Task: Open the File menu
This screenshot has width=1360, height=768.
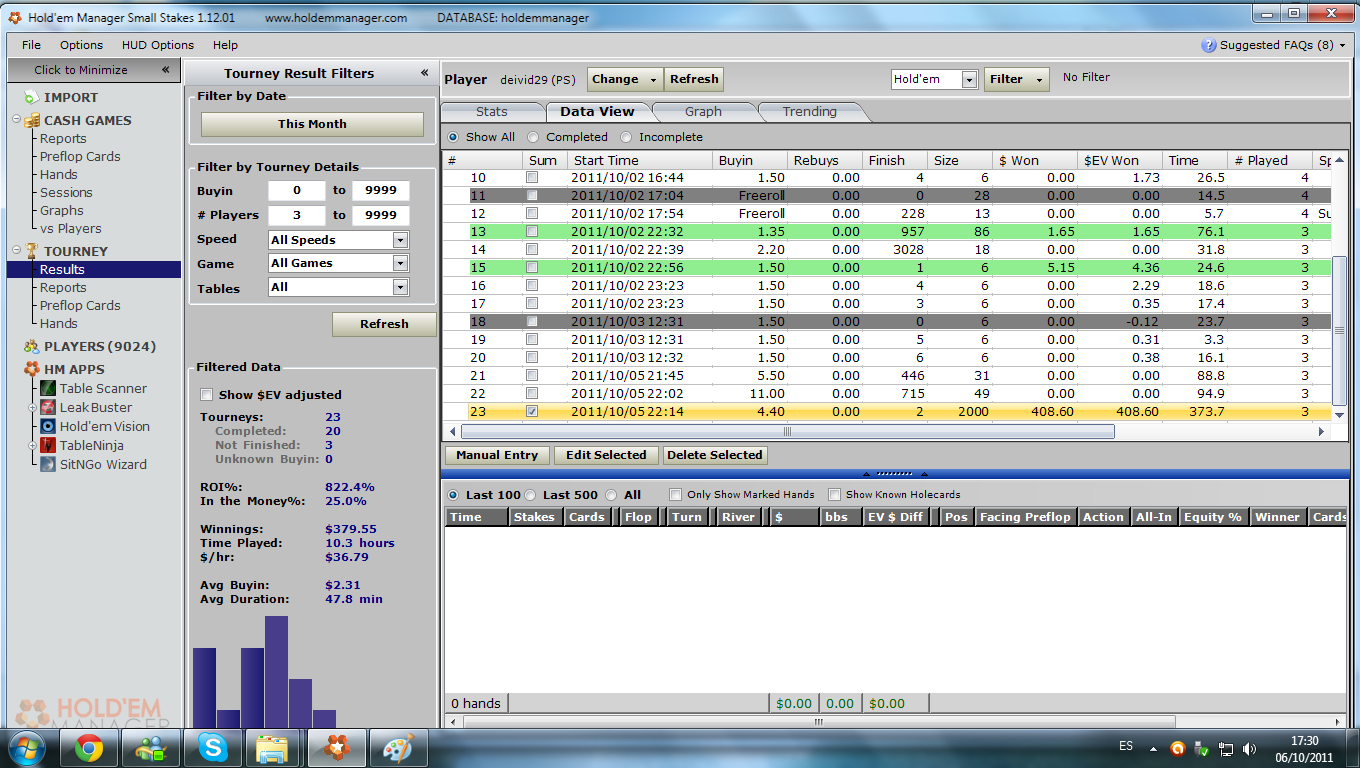Action: (x=31, y=45)
